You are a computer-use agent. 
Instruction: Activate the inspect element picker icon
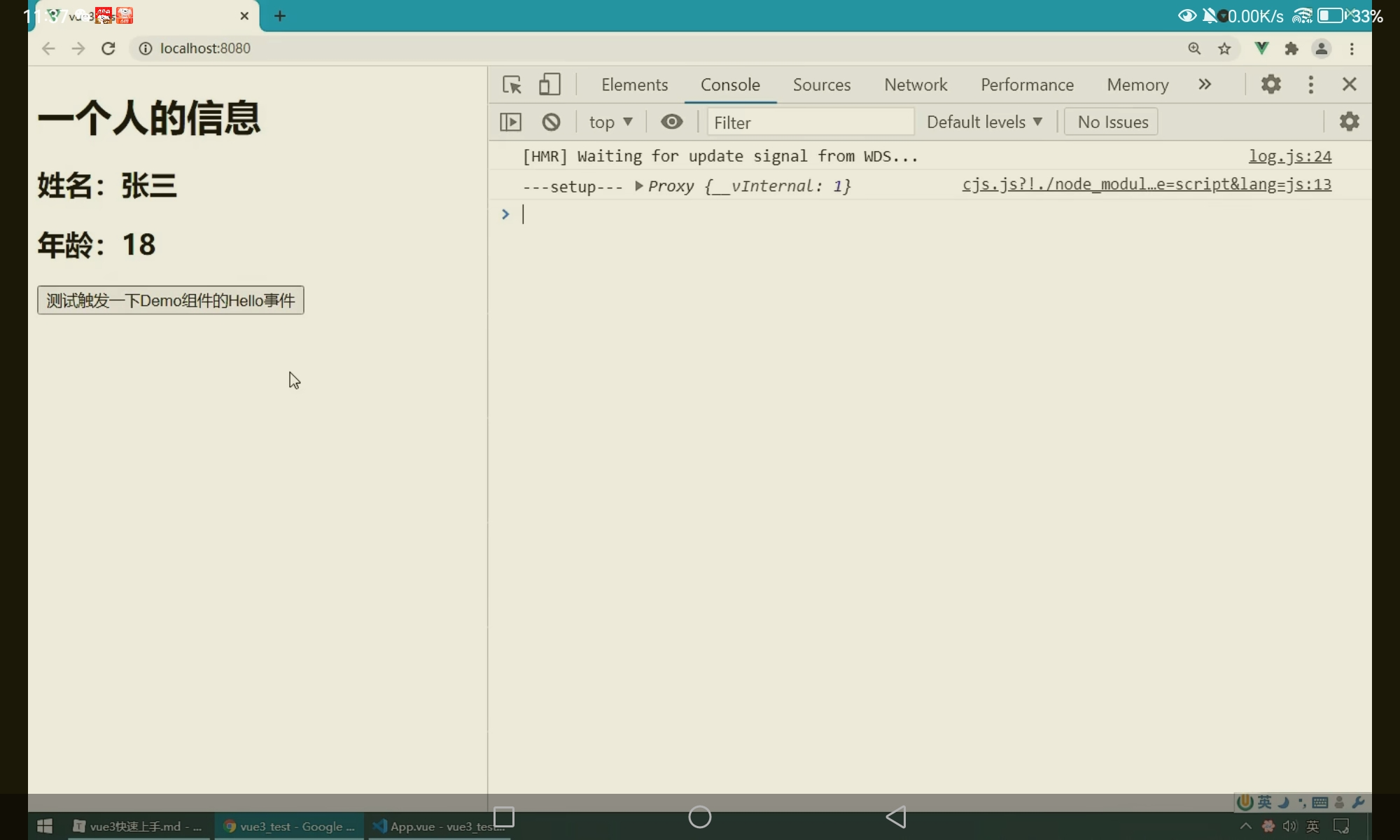[512, 85]
